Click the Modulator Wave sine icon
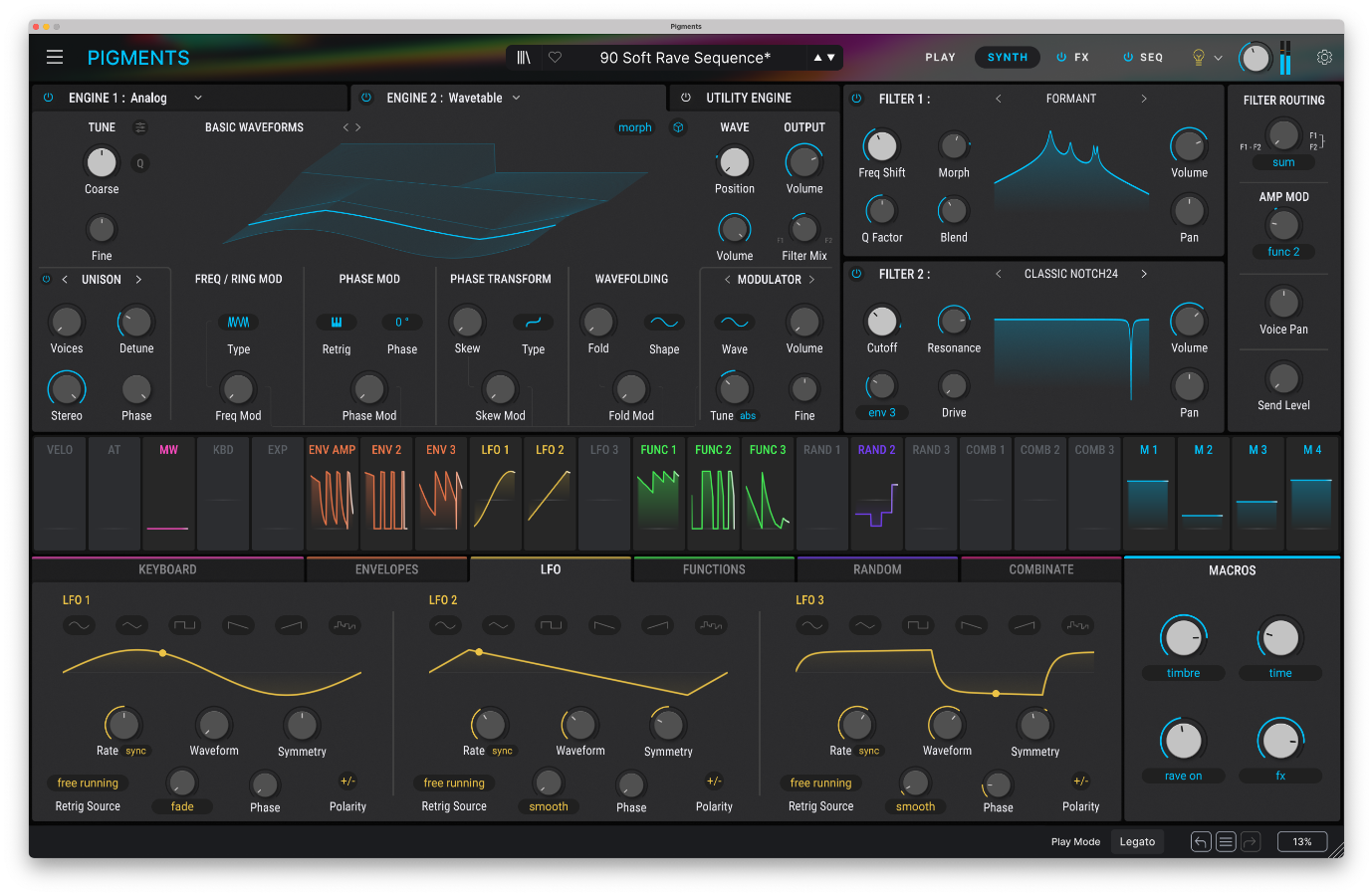This screenshot has height=895, width=1372. pos(735,323)
